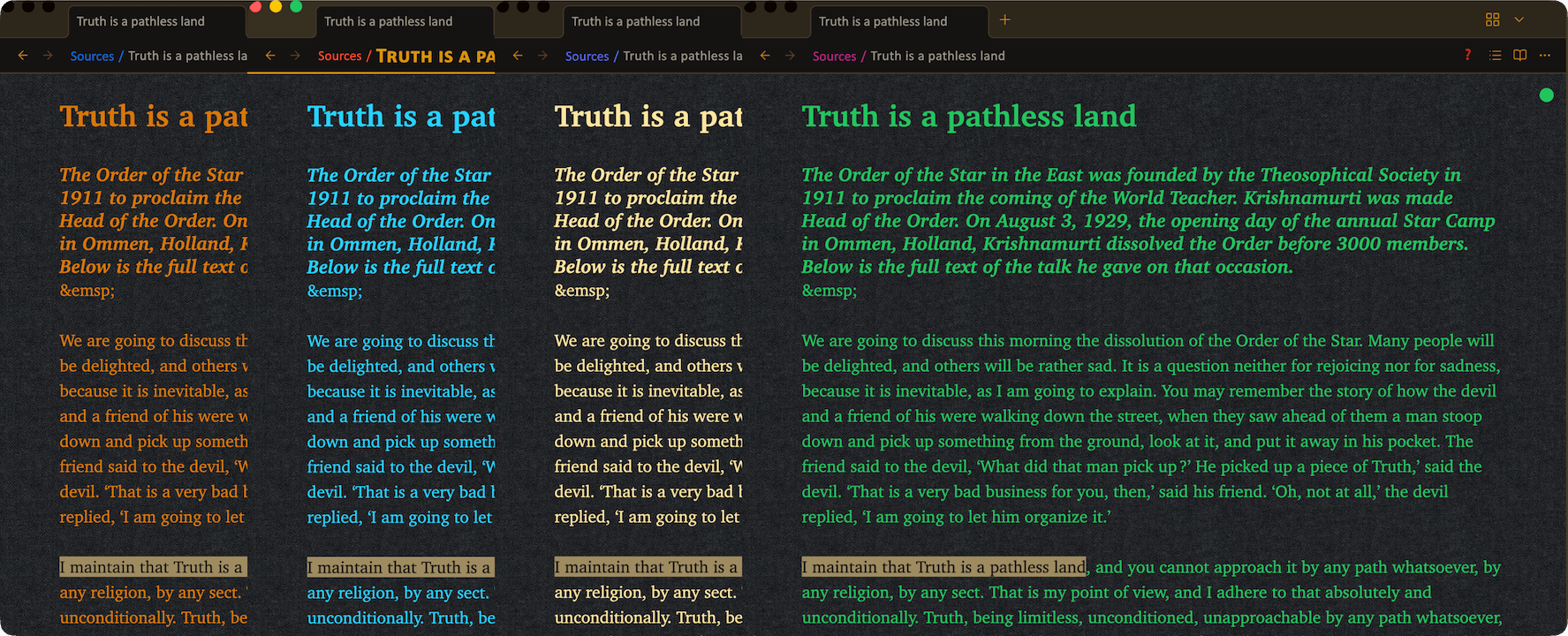Screen dimensions: 1568x636
Task: Click highlighted 'I maintain that Truth' in cream-text window
Action: tap(648, 567)
